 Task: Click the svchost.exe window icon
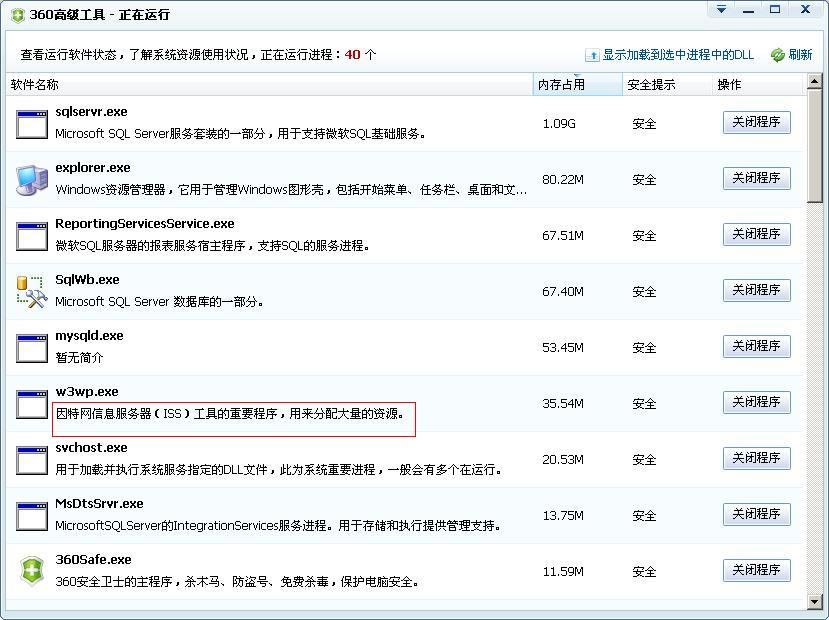[32, 460]
